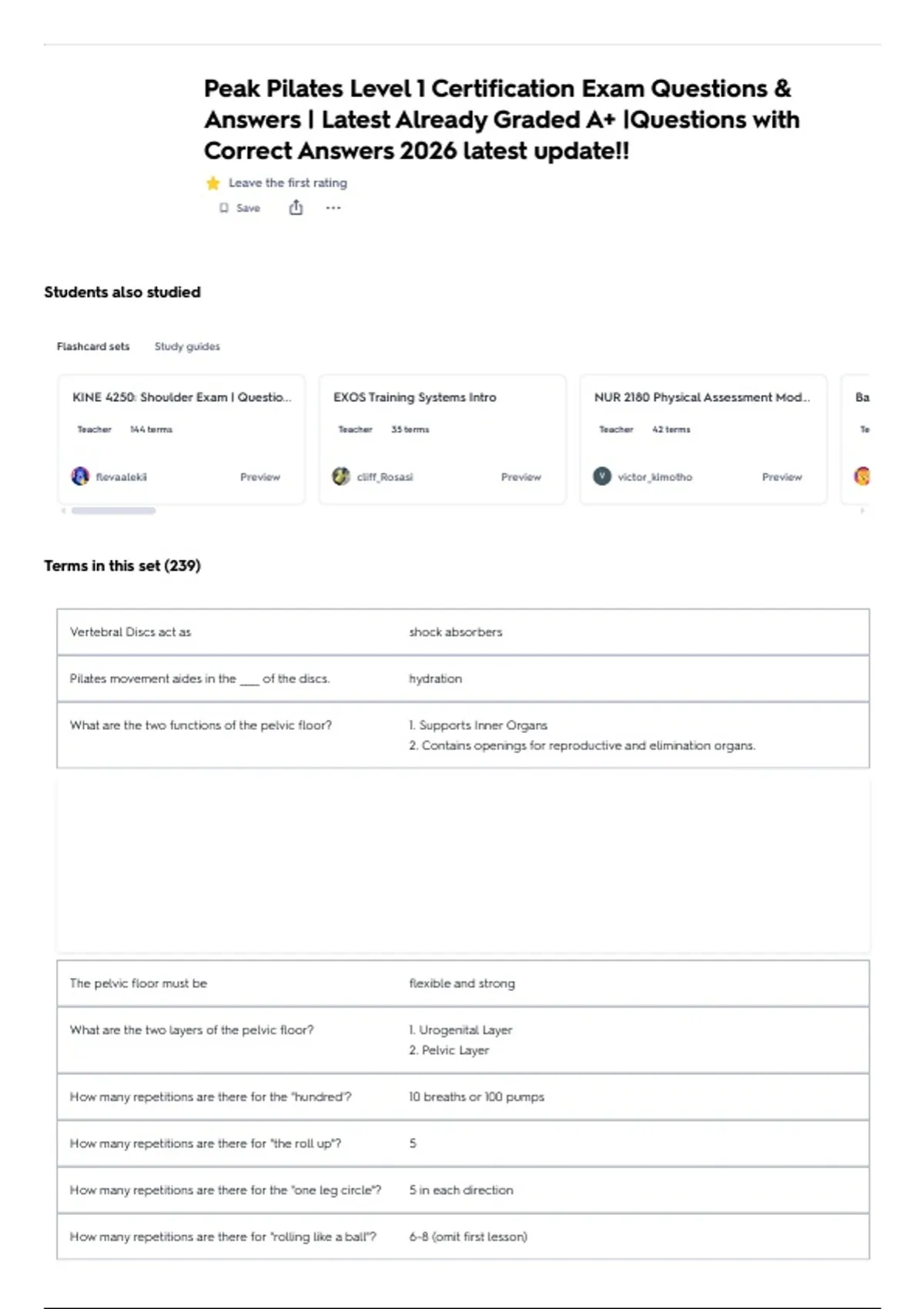Click the horizontal scrollbar under the study cards
The image size is (924, 1309).
tap(113, 511)
